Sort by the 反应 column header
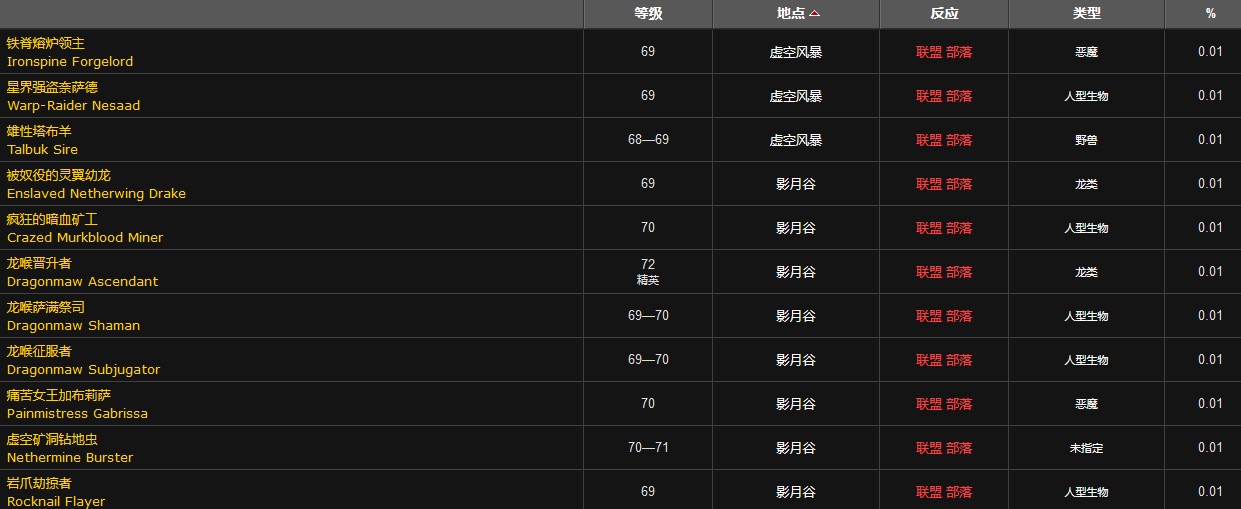The image size is (1241, 509). coord(944,14)
